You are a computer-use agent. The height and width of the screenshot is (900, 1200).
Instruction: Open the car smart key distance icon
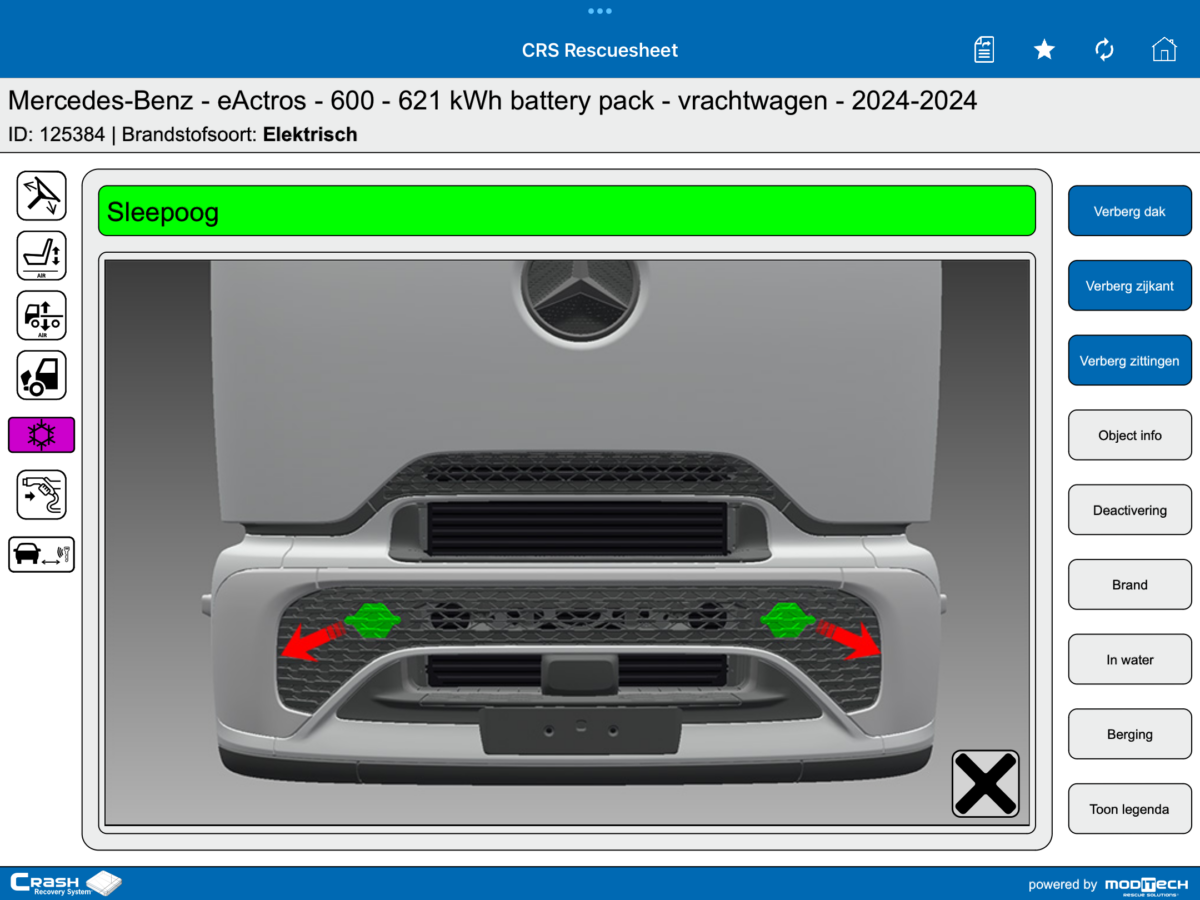click(x=41, y=554)
